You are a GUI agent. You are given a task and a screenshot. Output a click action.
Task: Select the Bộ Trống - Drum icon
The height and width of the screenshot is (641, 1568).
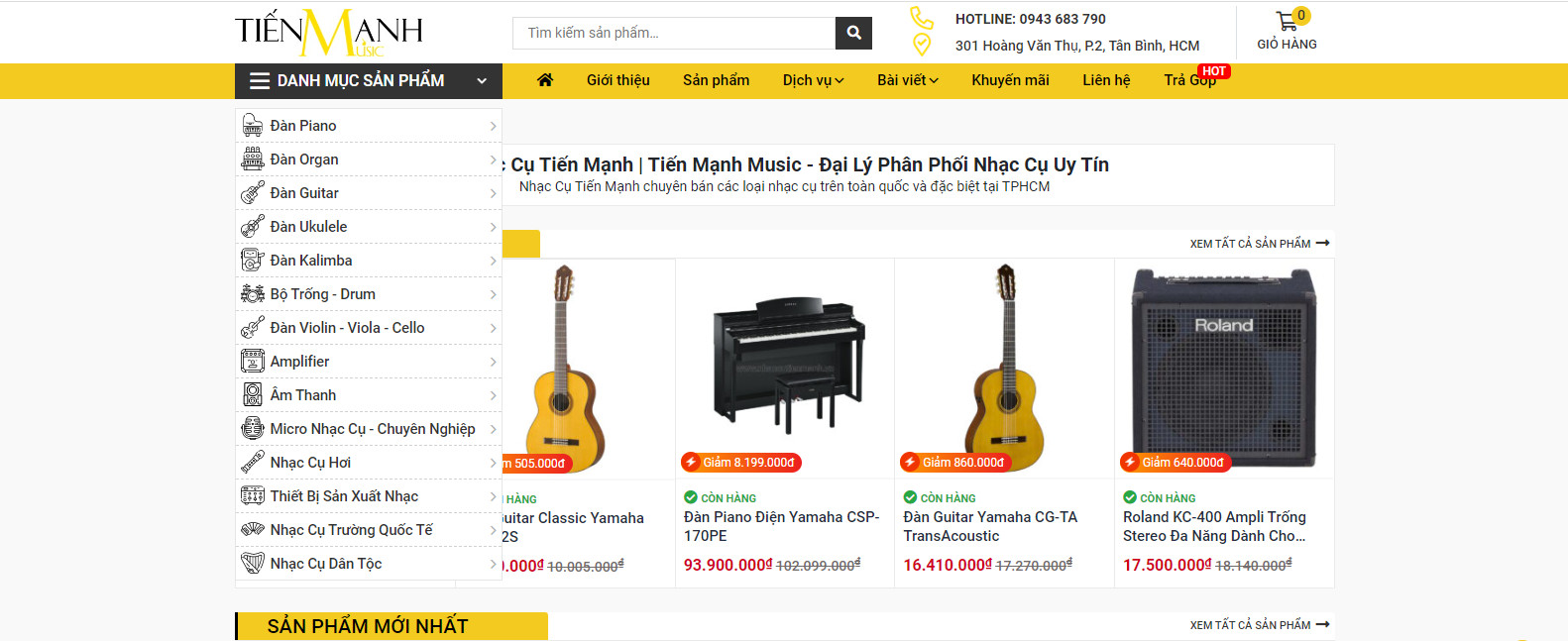point(253,294)
